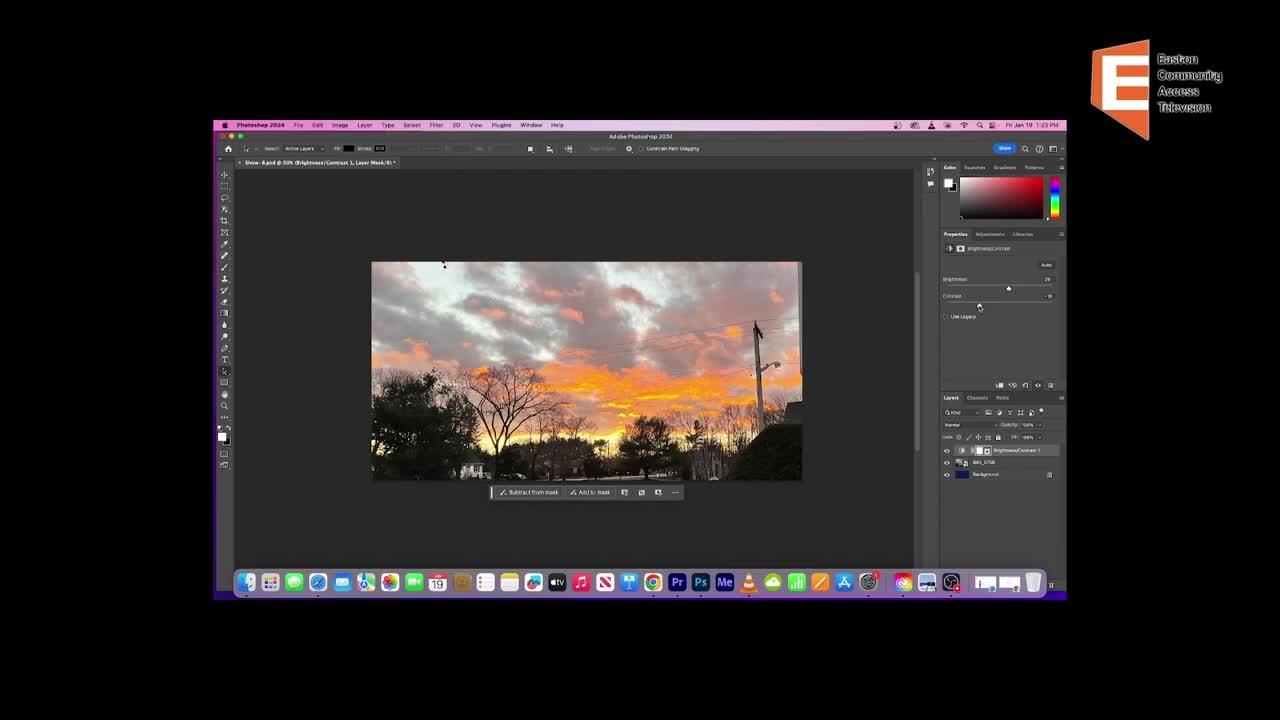Open Photoshop from the Dock
Image resolution: width=1280 pixels, height=720 pixels.
(x=701, y=582)
